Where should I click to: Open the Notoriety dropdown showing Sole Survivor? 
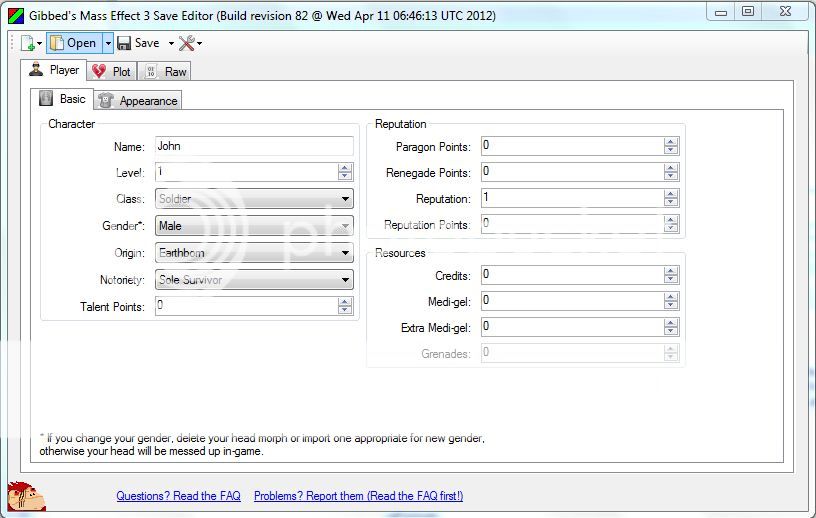click(254, 280)
